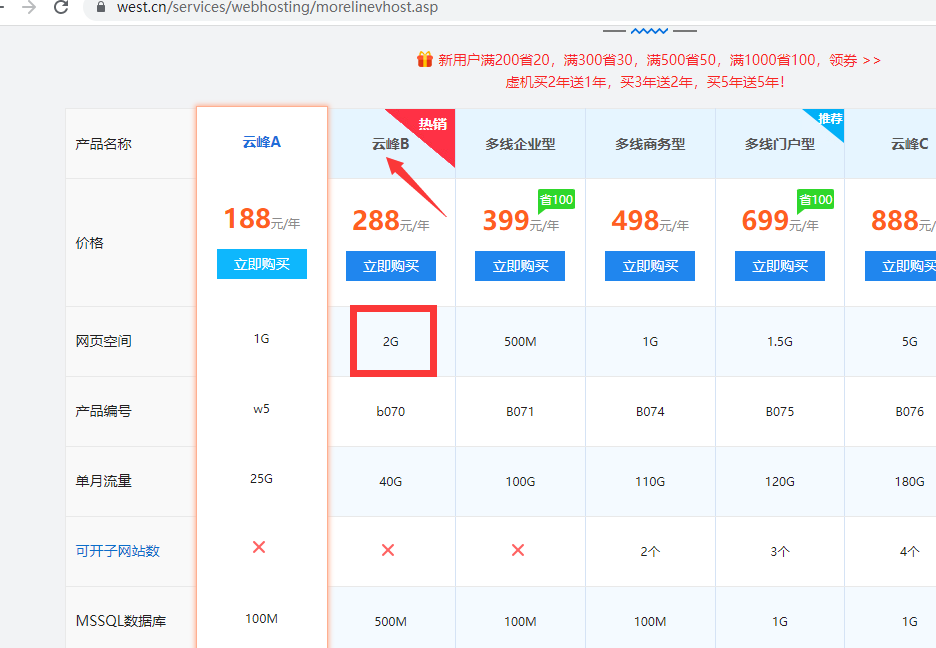This screenshot has height=648, width=936.
Task: Open the 可开子网站数 row link
Action: pos(117,551)
